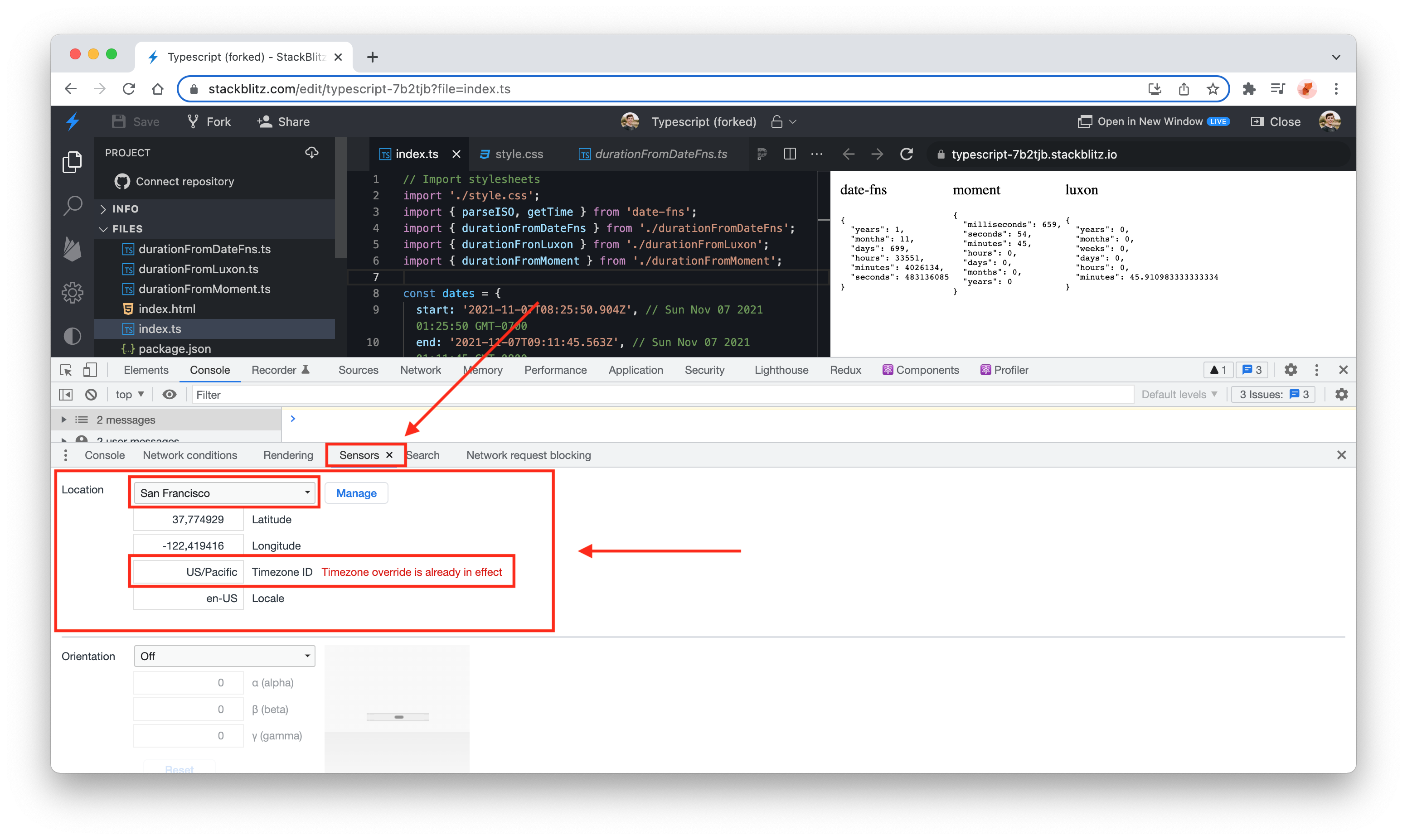Click the Fork button

pyautogui.click(x=209, y=122)
